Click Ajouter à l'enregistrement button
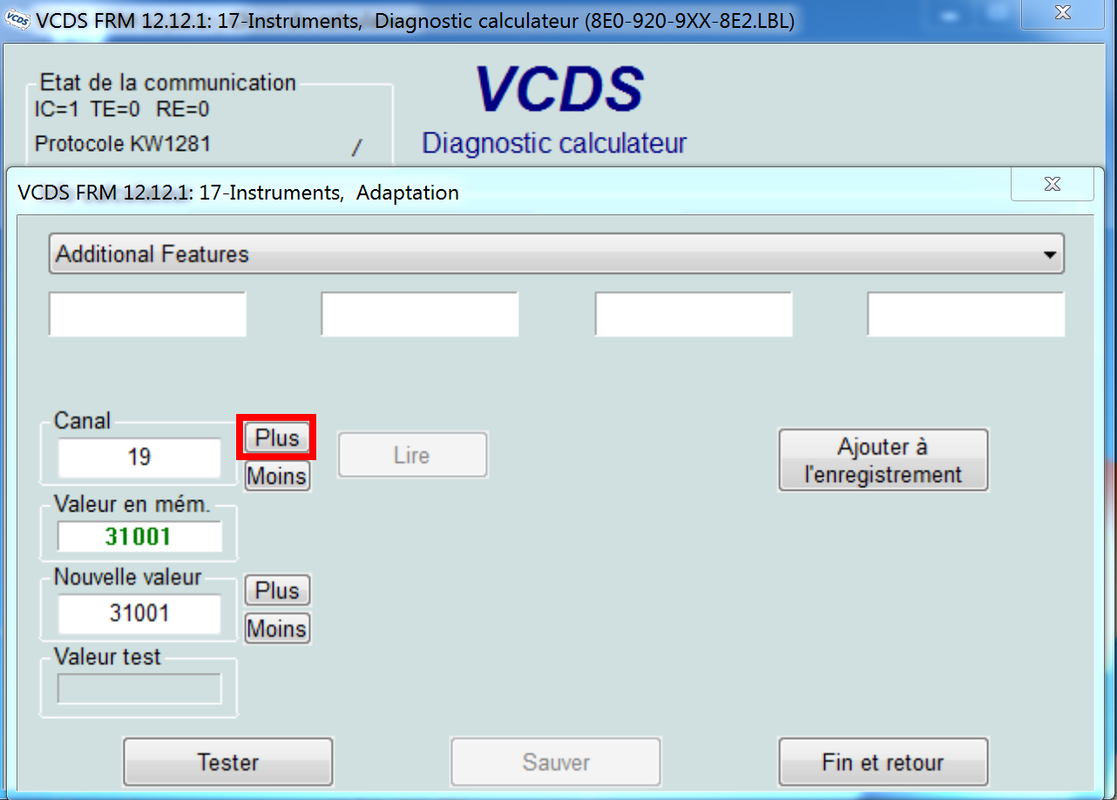1117x800 pixels. pos(882,460)
